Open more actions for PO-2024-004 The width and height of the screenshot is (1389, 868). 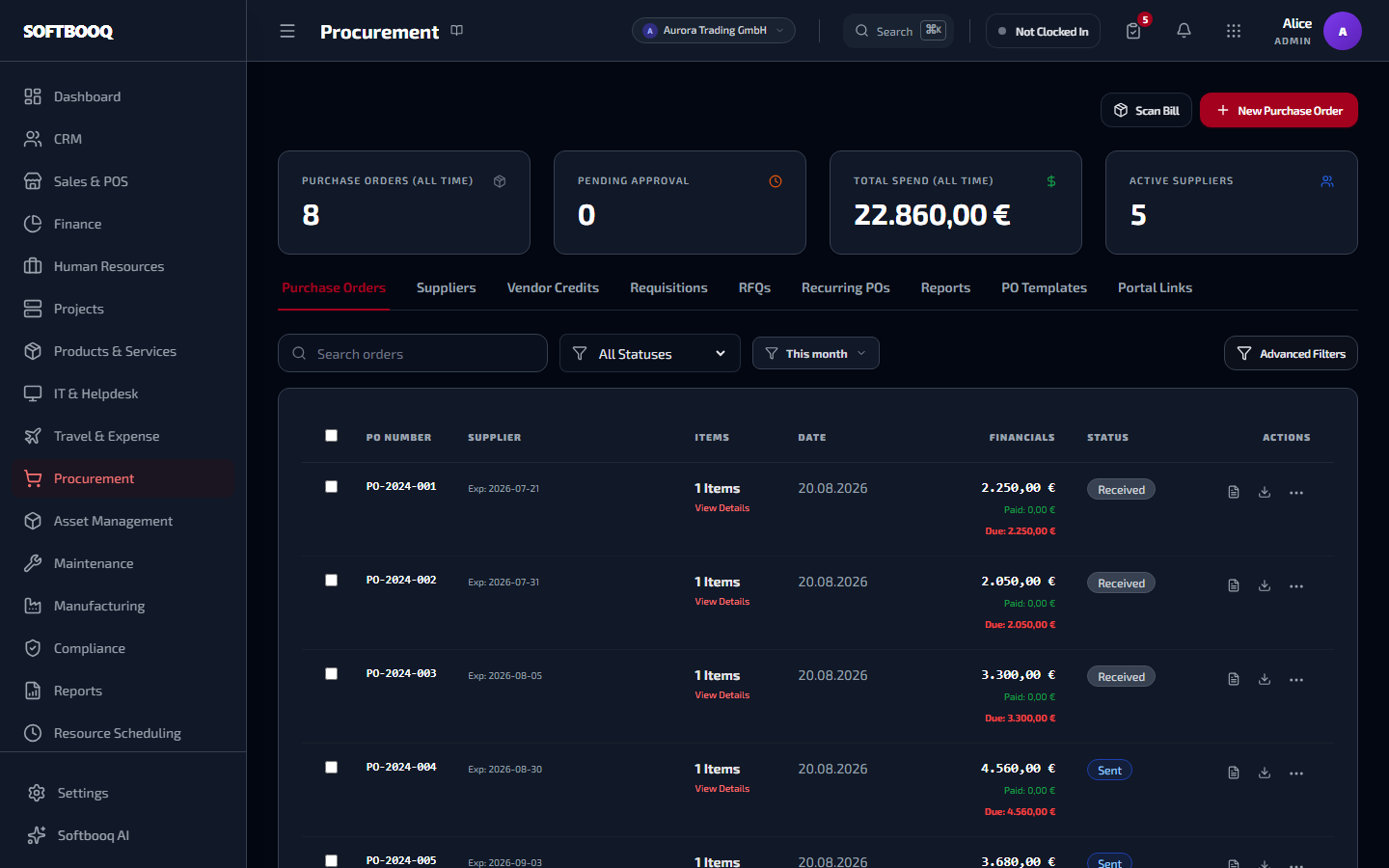pyautogui.click(x=1296, y=773)
